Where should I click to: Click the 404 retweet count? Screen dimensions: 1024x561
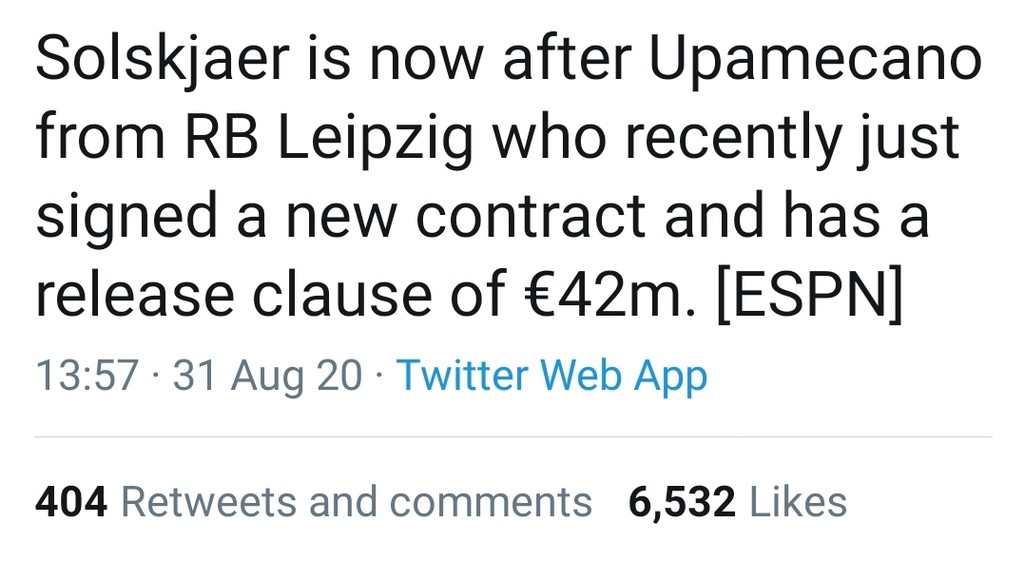71,501
